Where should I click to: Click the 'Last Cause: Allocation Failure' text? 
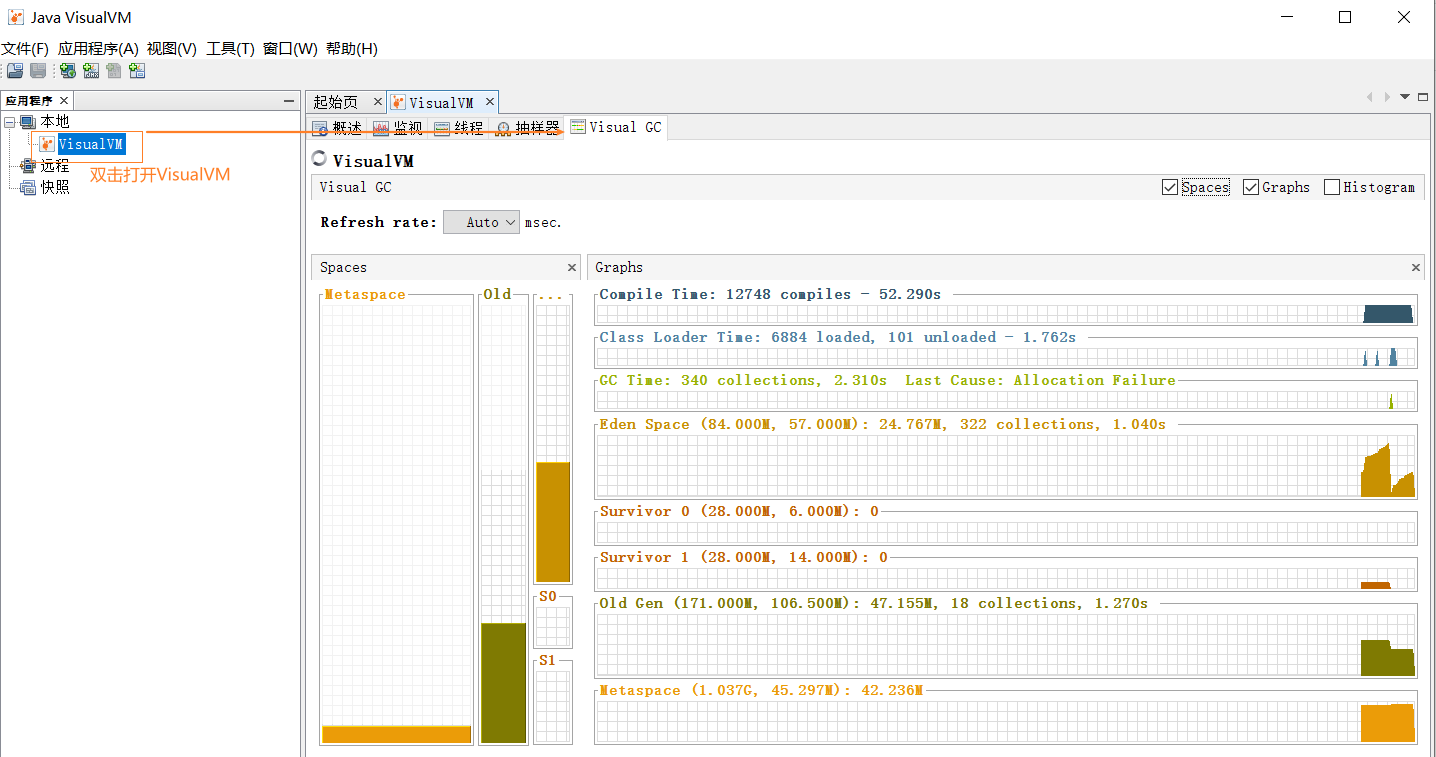[1040, 381]
